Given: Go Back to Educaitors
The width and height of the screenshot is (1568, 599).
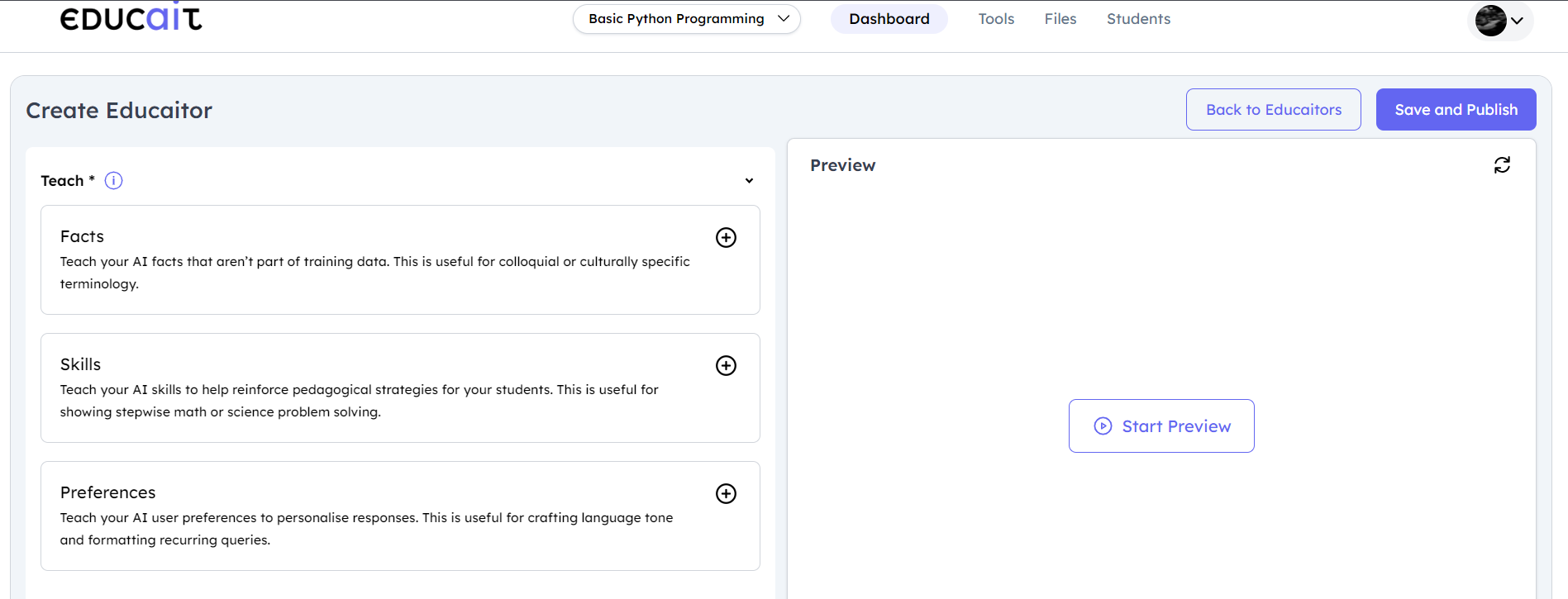Looking at the screenshot, I should click(1273, 110).
